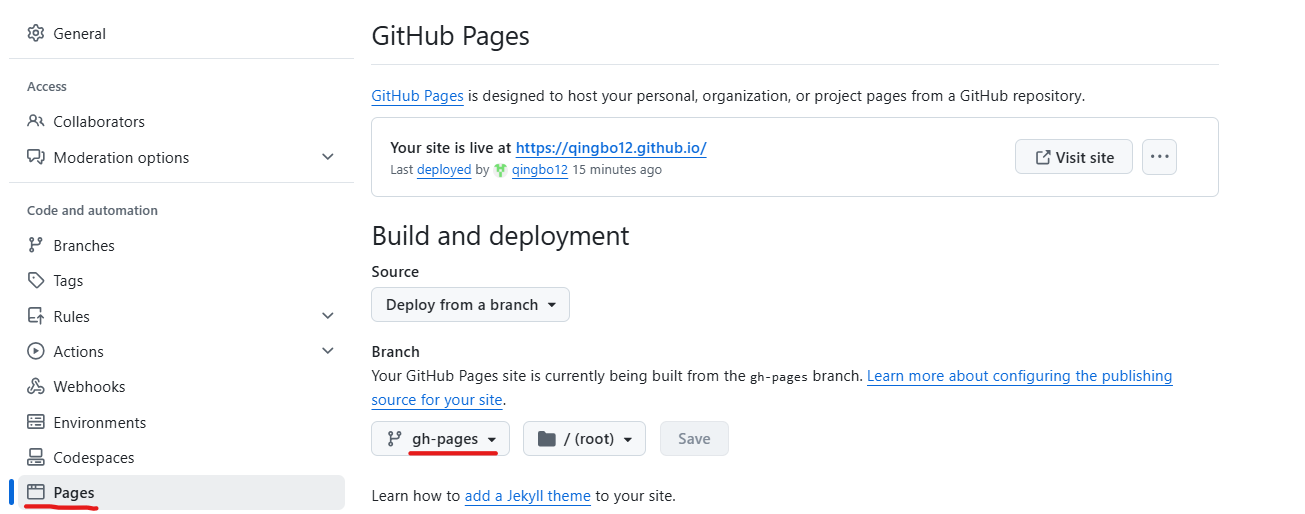Click the branch icon in gh-pages selector
This screenshot has width=1305, height=514.
click(394, 439)
